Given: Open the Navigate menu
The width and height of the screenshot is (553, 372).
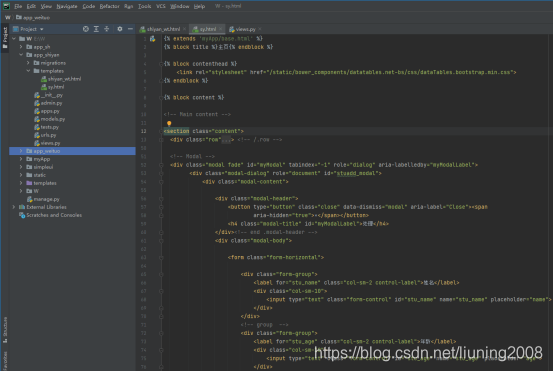Looking at the screenshot, I should click(x=67, y=6).
